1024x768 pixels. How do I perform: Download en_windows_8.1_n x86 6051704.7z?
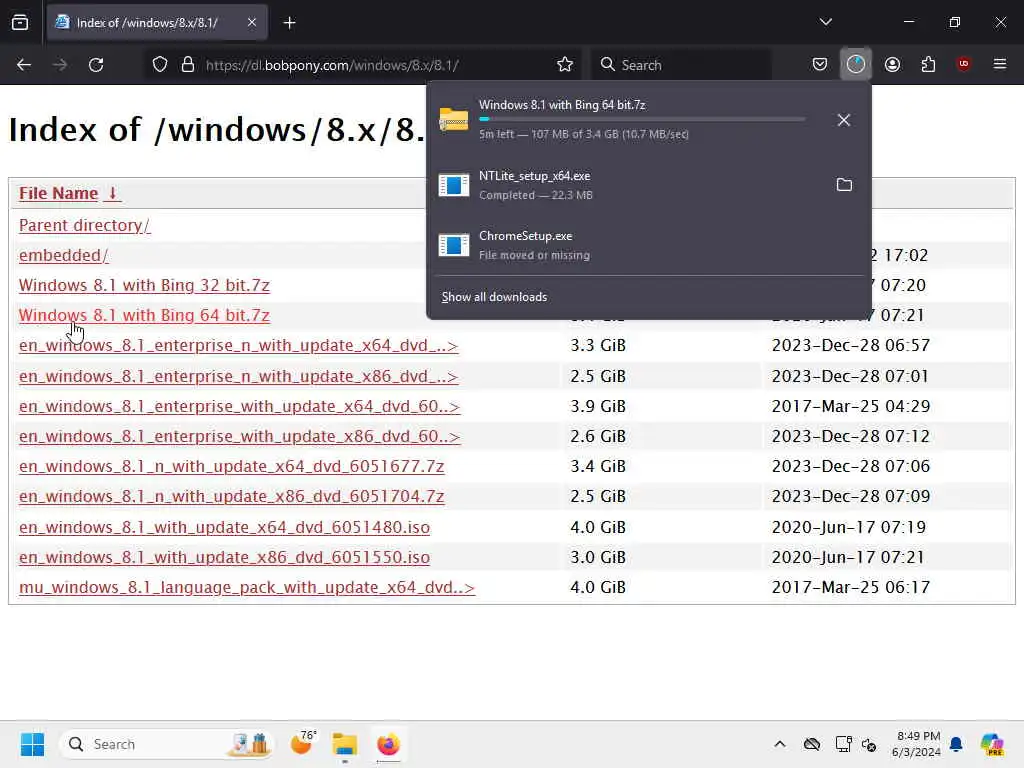click(232, 496)
